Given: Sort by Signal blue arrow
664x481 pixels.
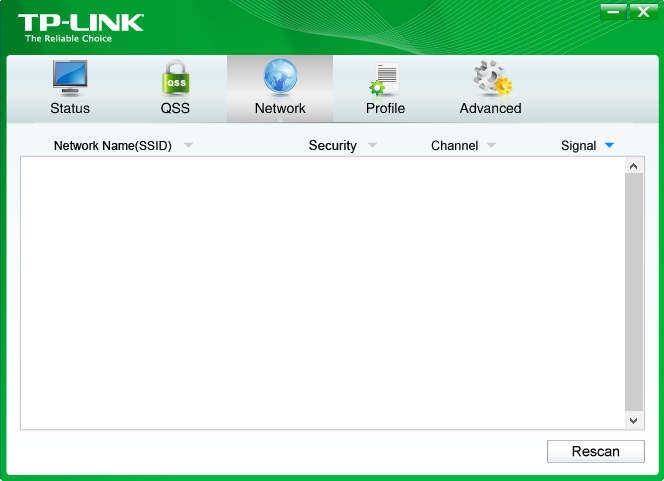Looking at the screenshot, I should click(609, 145).
